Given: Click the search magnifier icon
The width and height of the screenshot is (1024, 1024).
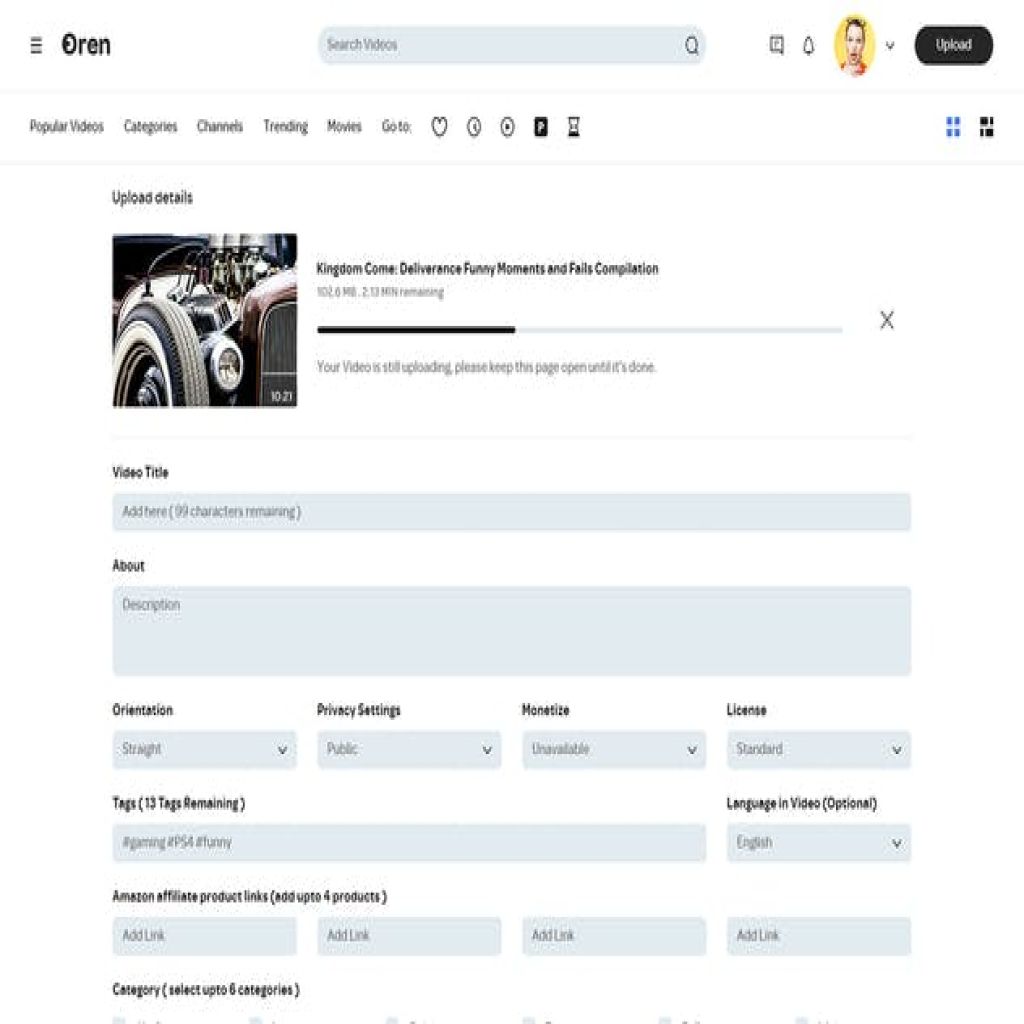Looking at the screenshot, I should pos(692,46).
